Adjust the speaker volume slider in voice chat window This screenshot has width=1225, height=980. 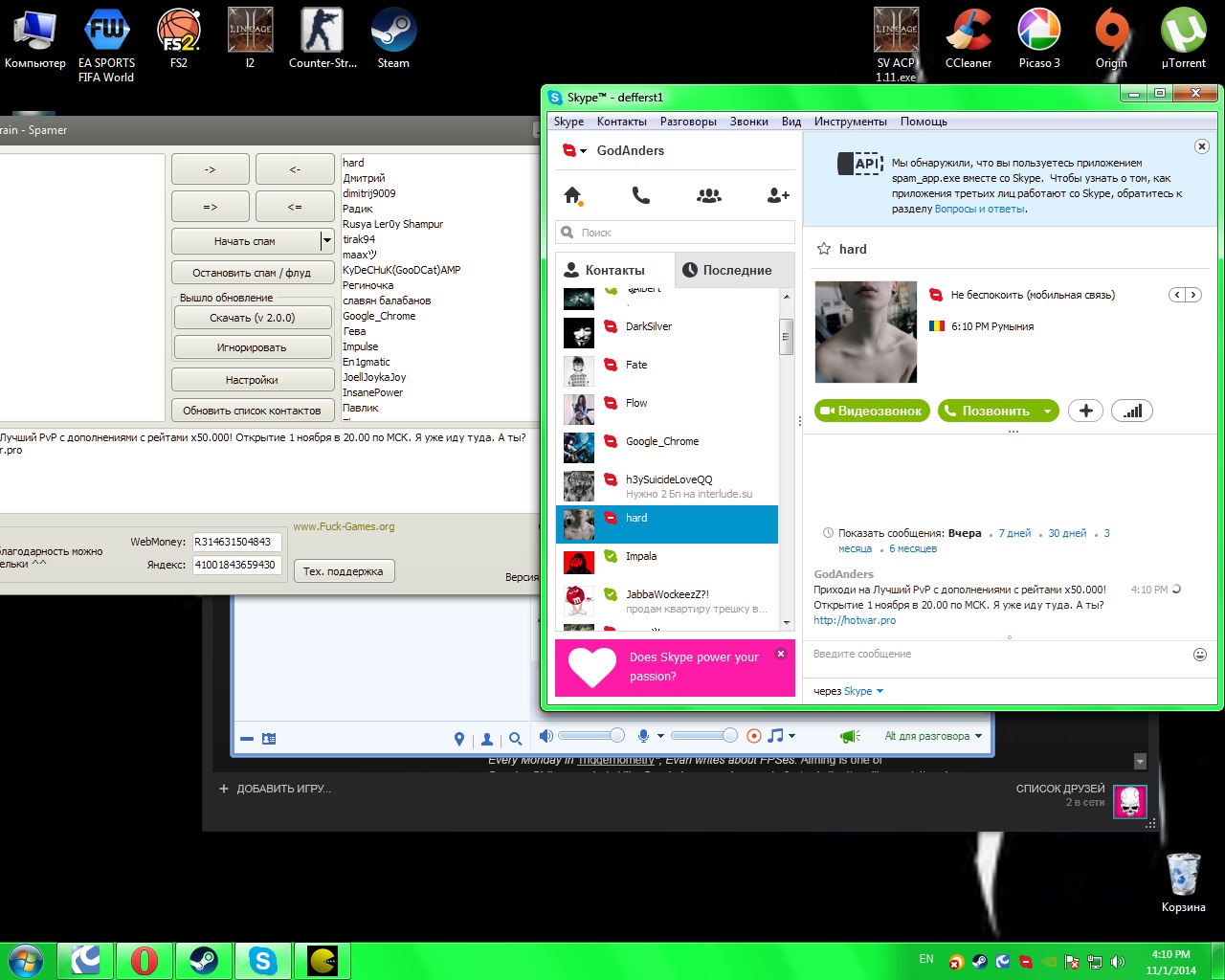point(590,735)
